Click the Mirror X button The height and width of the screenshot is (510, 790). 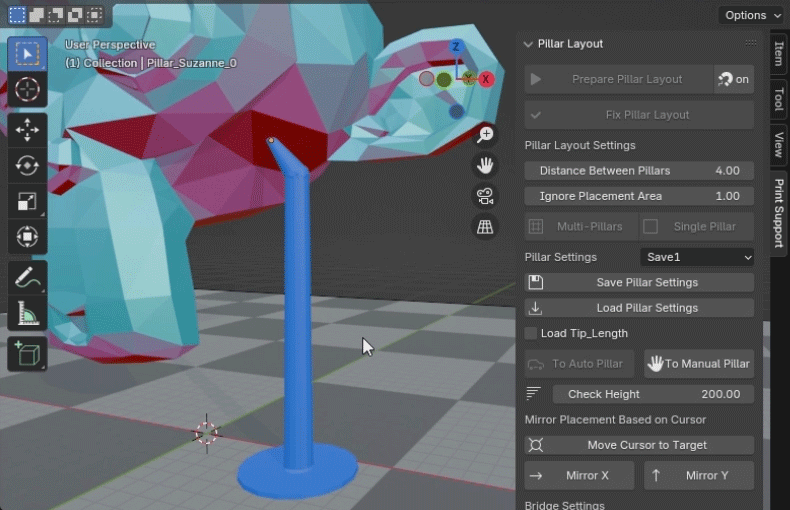click(579, 476)
